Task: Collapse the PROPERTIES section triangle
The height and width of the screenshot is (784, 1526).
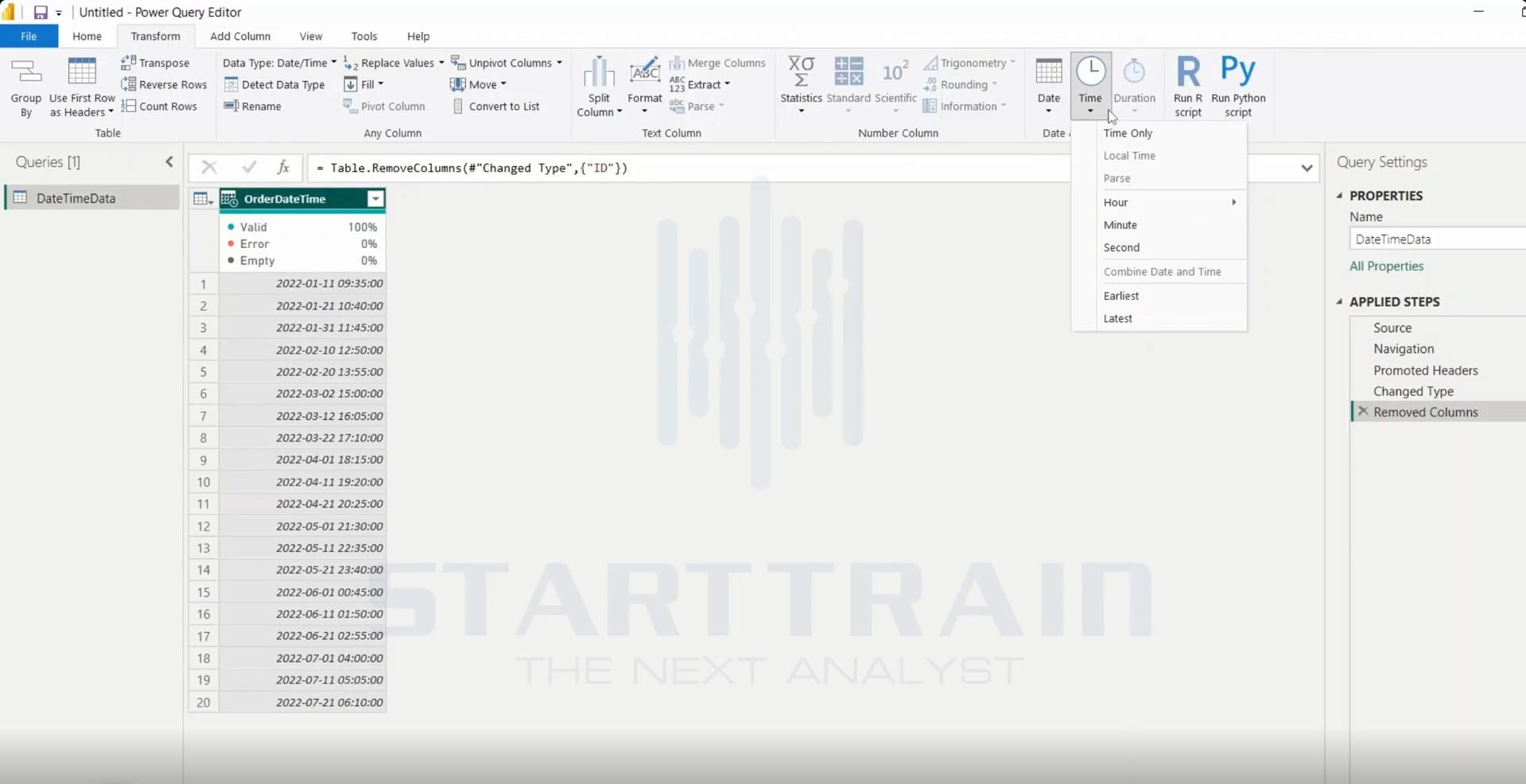Action: 1340,196
